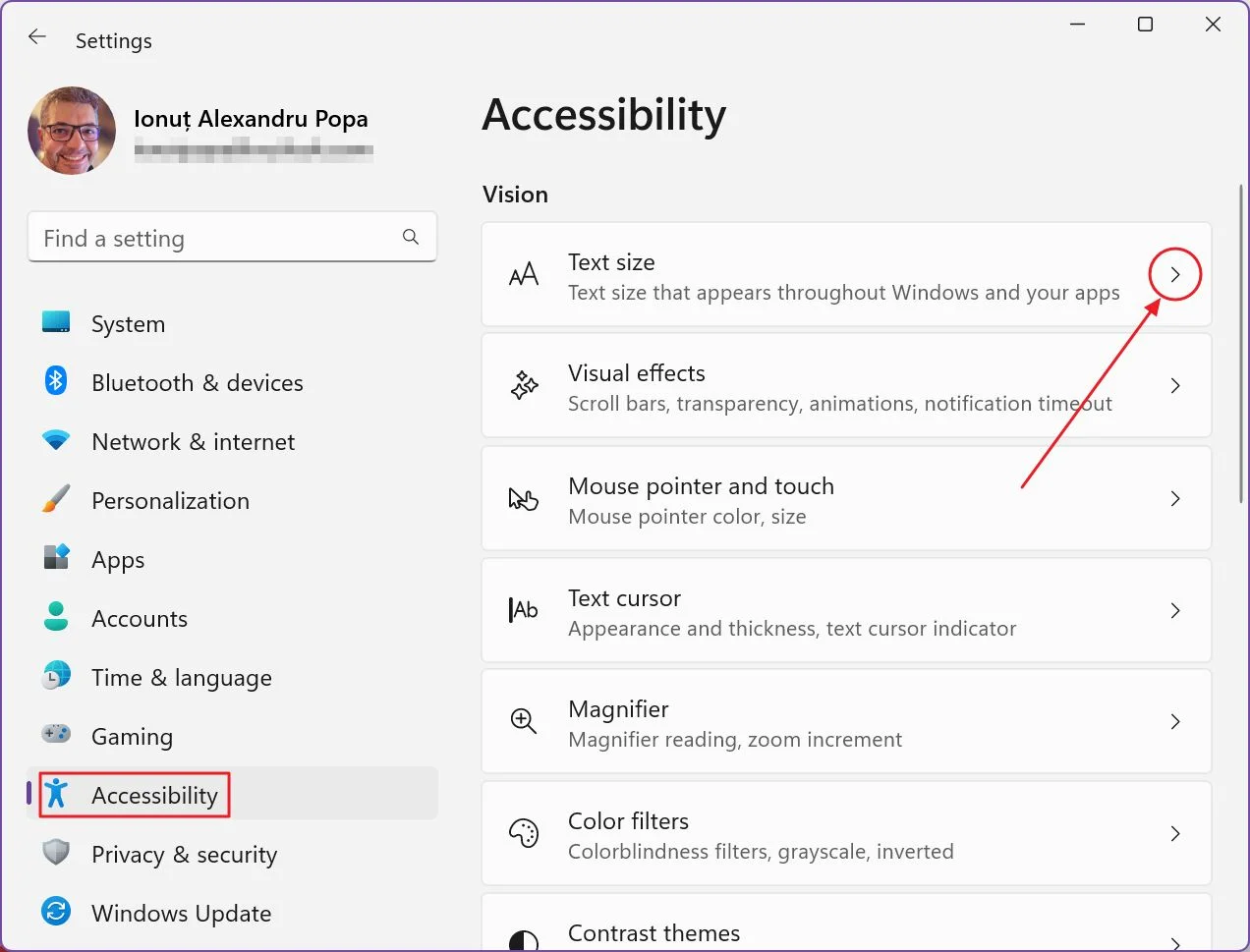The image size is (1250, 952).
Task: Click the Personalization paintbrush icon
Action: [x=56, y=499]
